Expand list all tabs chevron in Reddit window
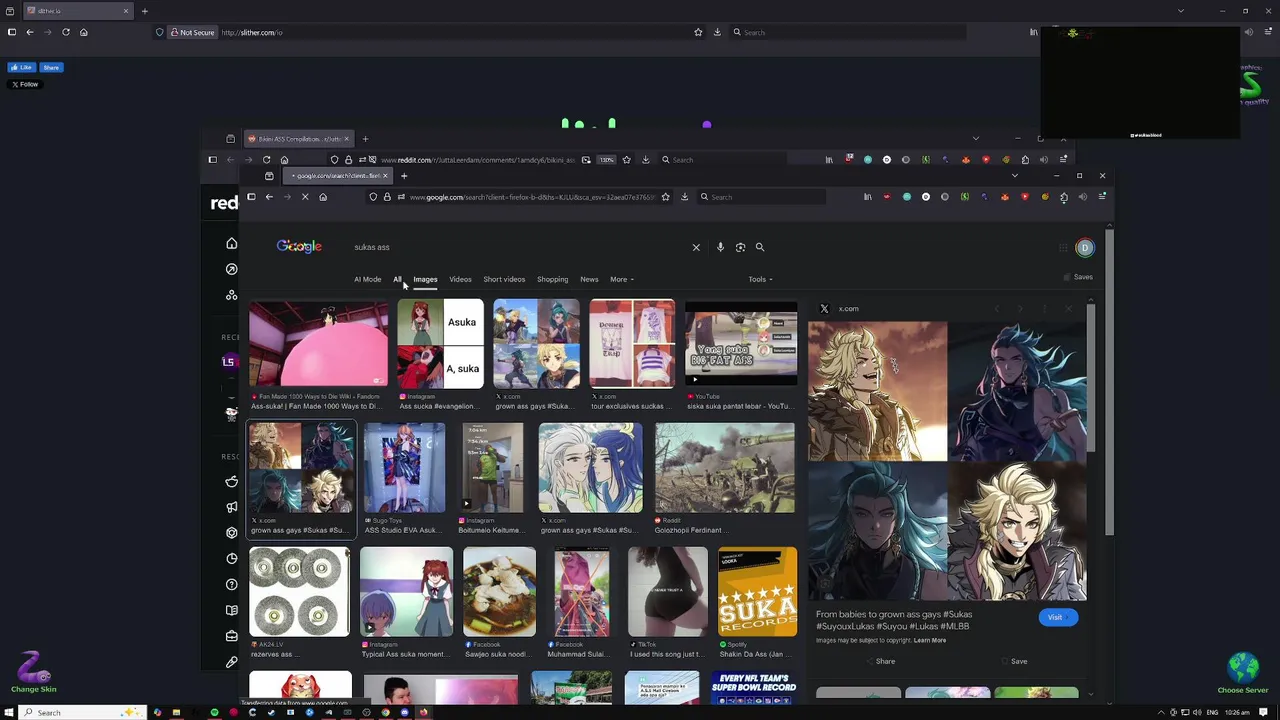1280x720 pixels. click(975, 139)
